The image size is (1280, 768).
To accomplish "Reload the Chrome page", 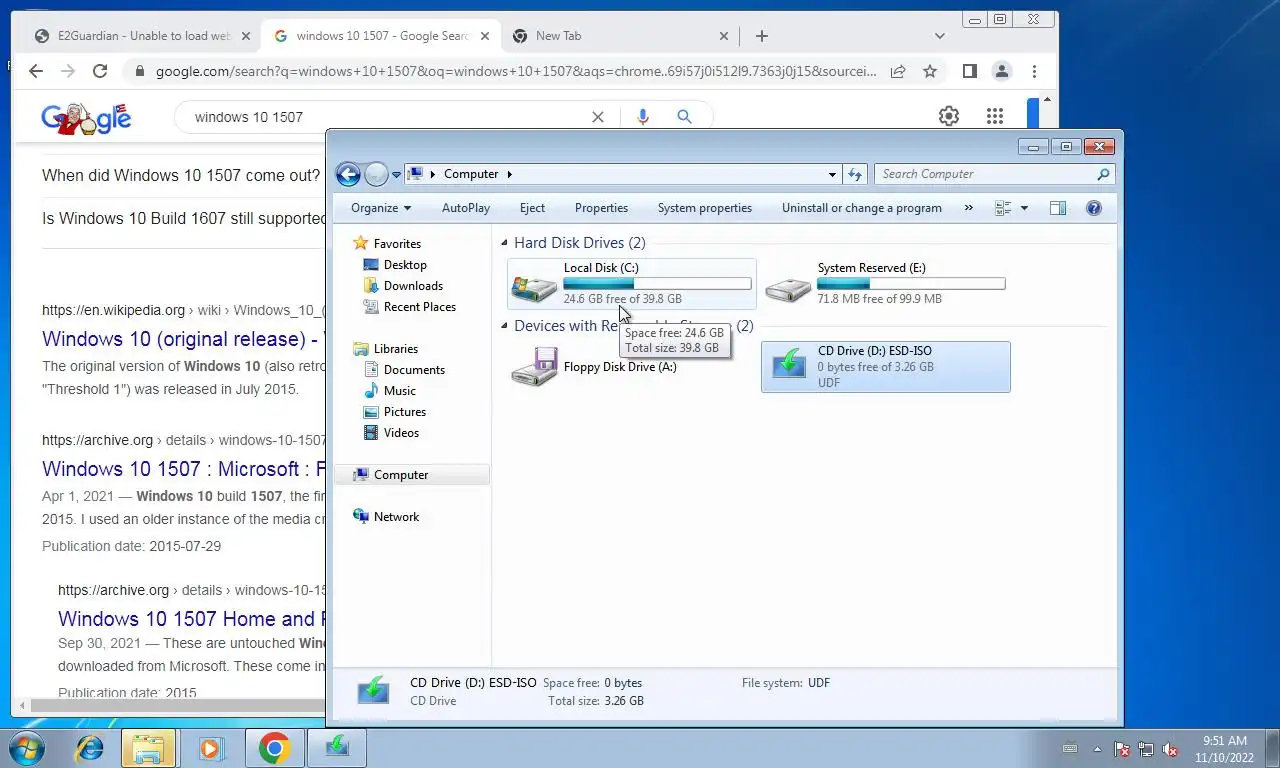I will point(100,71).
